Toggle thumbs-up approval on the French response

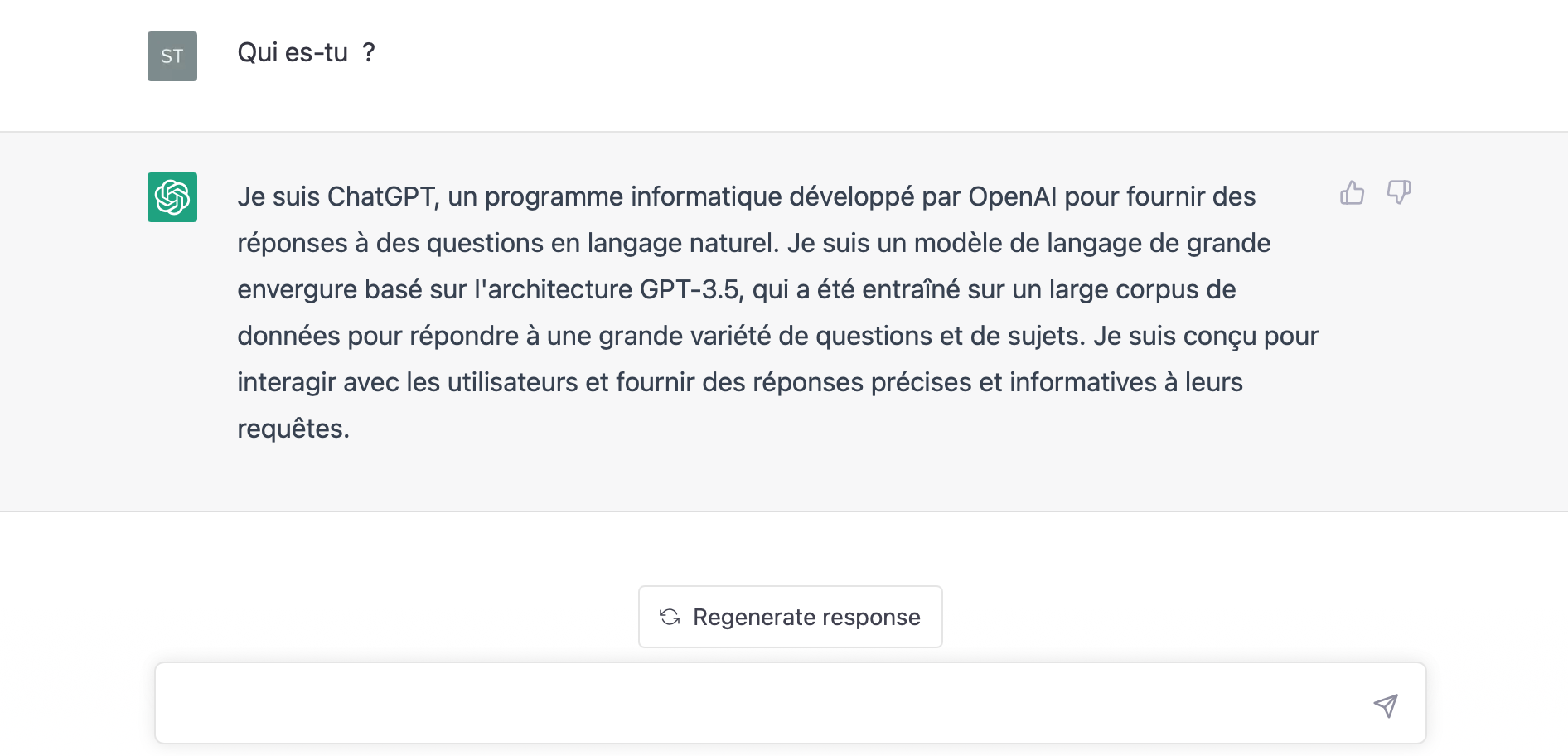1353,192
